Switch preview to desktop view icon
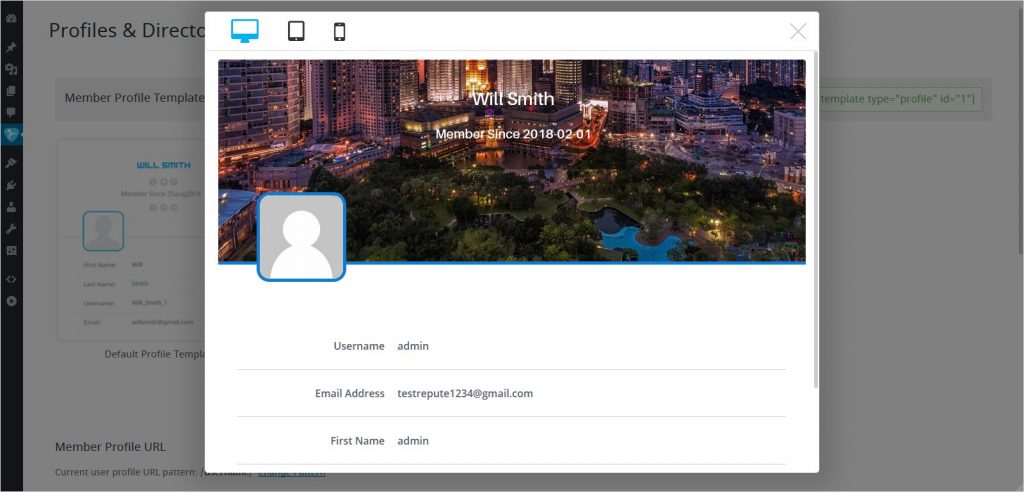The height and width of the screenshot is (492, 1024). point(245,31)
